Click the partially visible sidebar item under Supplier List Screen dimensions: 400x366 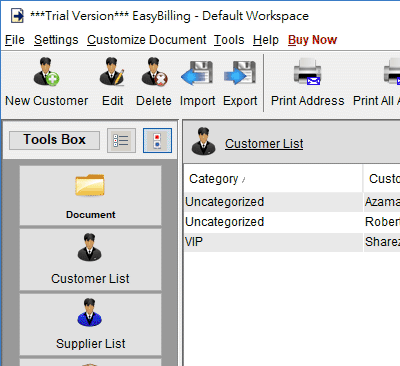click(x=90, y=362)
